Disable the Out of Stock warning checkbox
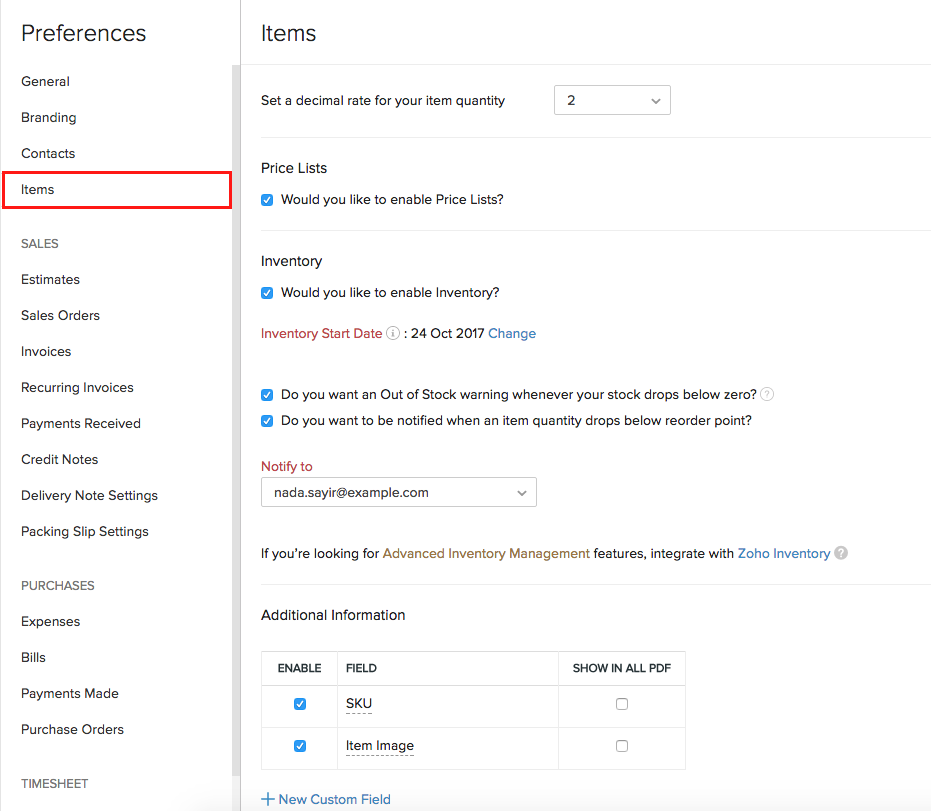 (267, 394)
